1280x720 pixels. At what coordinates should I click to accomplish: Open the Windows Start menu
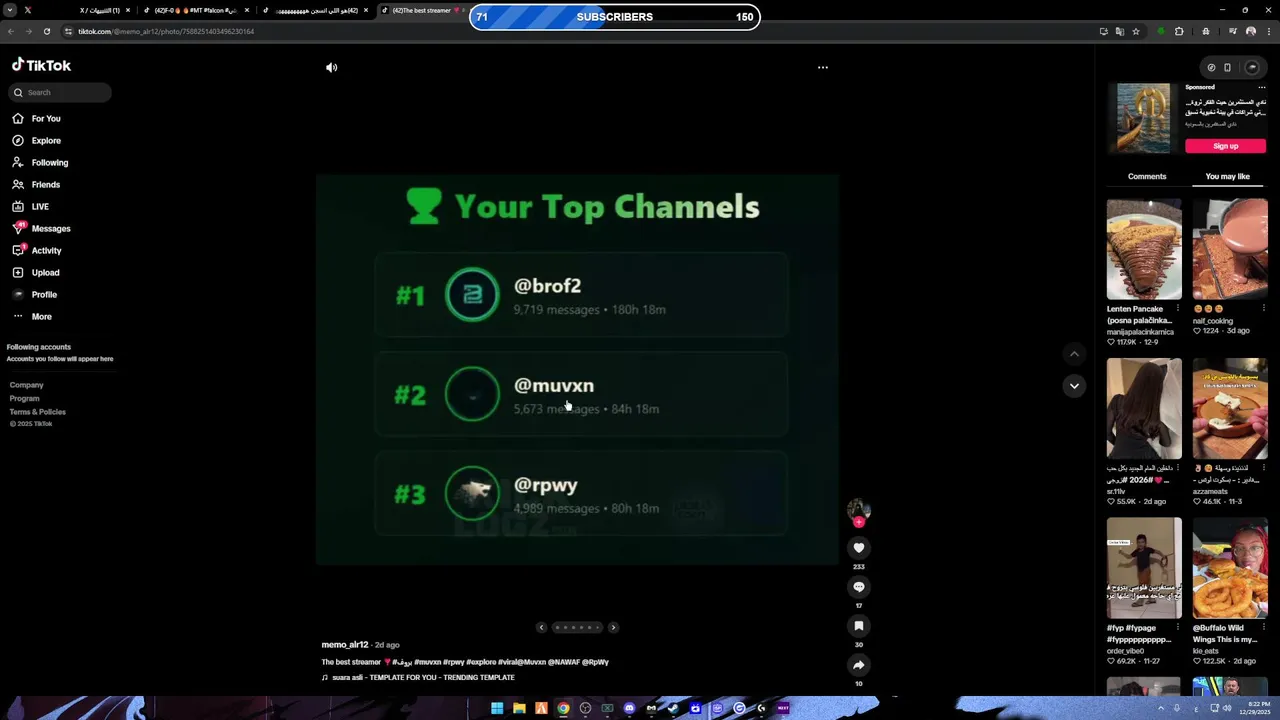point(497,708)
